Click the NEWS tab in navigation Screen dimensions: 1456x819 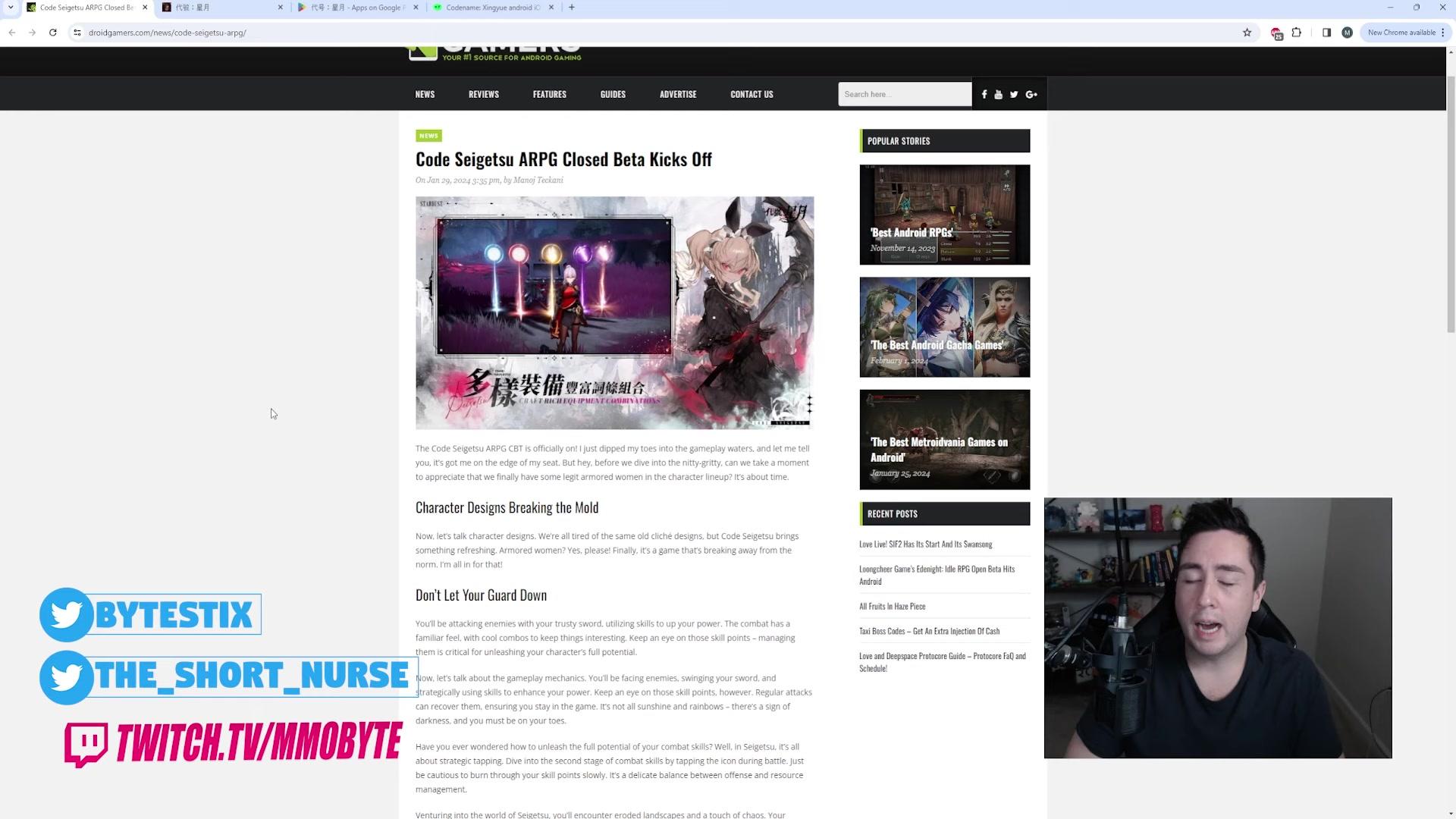coord(425,94)
